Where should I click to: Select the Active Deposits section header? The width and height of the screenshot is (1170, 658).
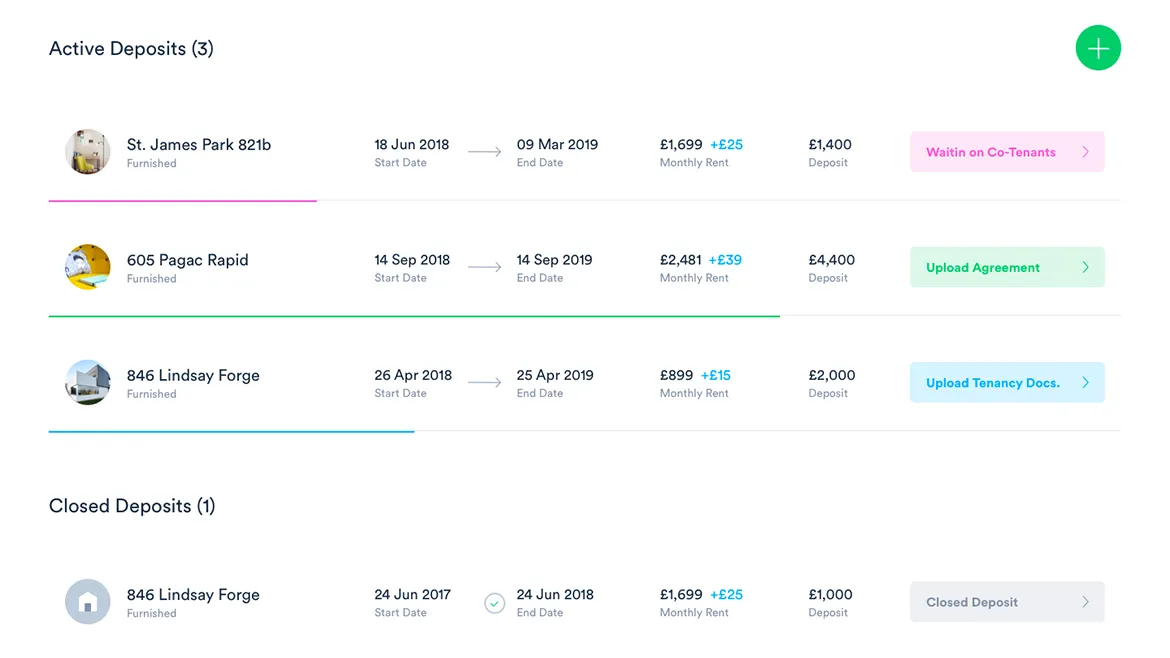(x=131, y=48)
